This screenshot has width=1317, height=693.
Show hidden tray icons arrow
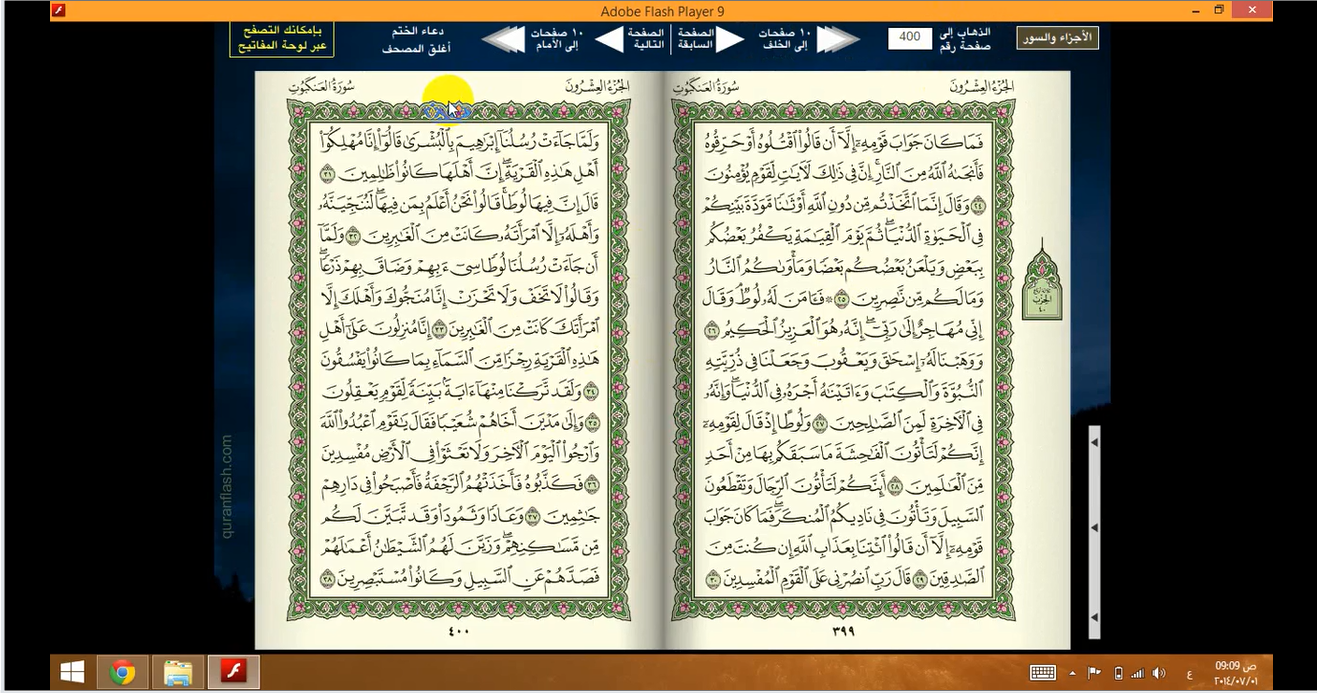click(1072, 673)
